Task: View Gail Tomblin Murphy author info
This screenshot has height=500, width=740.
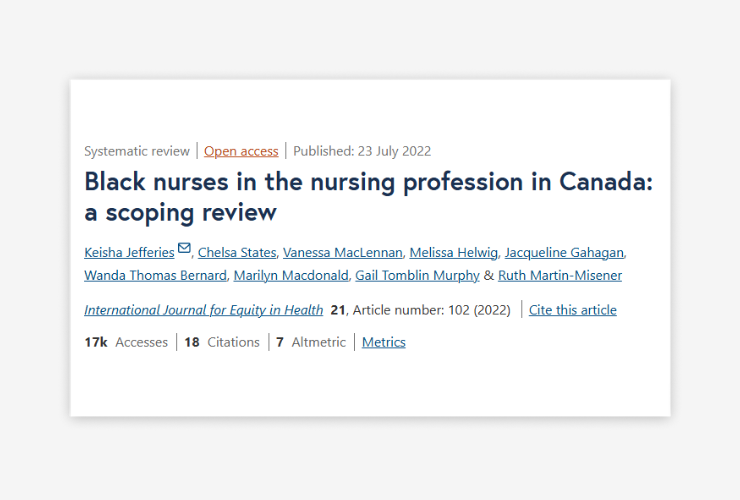Action: click(417, 275)
